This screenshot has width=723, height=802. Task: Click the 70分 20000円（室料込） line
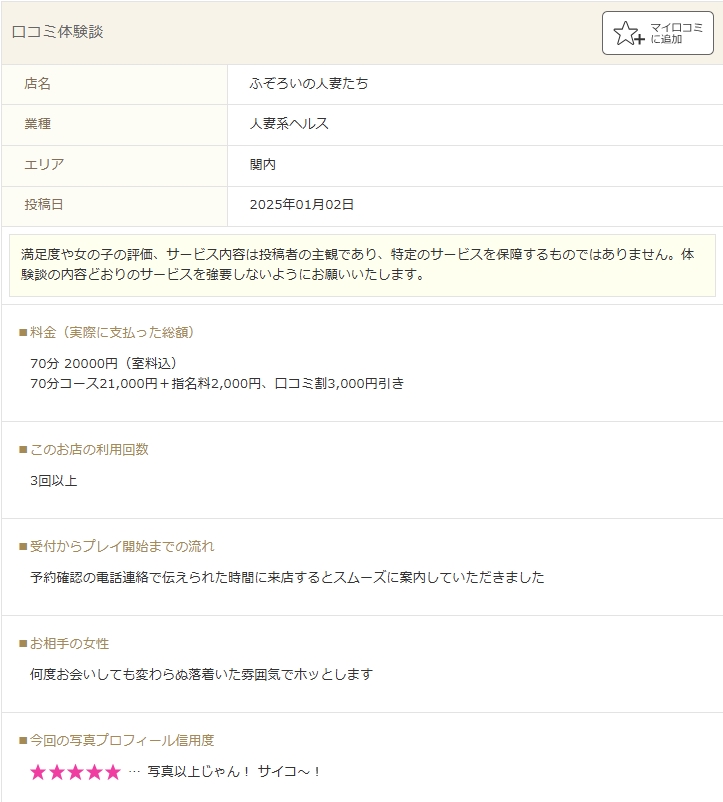[103, 363]
